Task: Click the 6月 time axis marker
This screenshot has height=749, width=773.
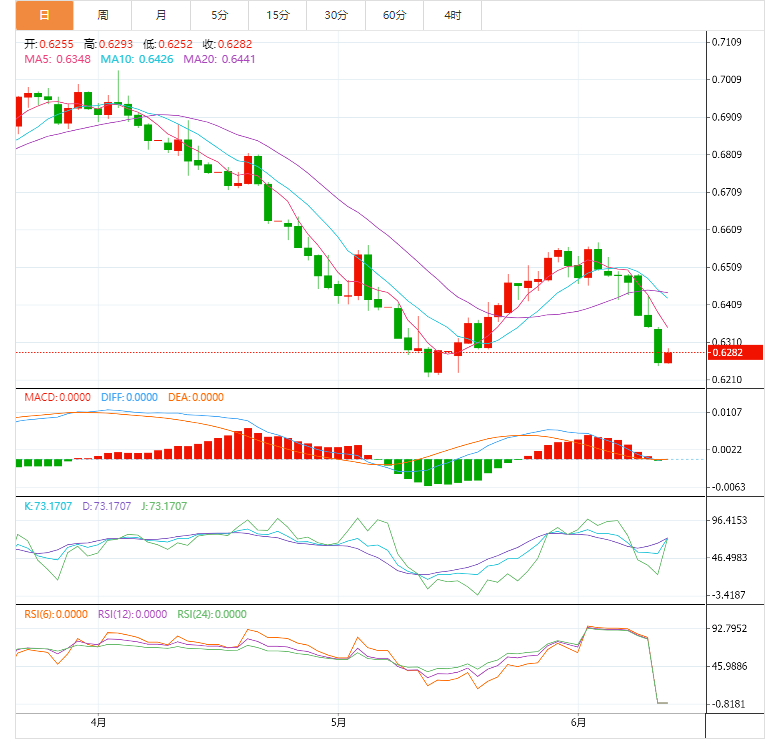Action: 578,723
